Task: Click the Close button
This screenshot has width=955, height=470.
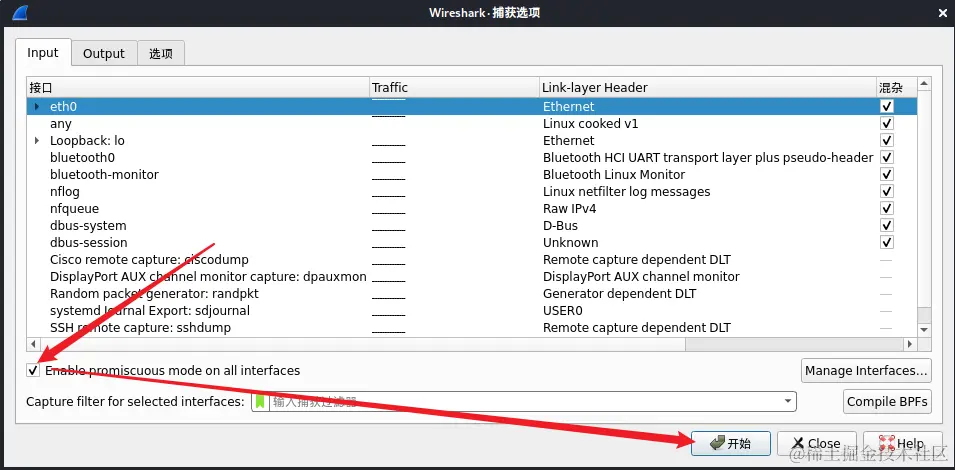Action: [x=817, y=444]
